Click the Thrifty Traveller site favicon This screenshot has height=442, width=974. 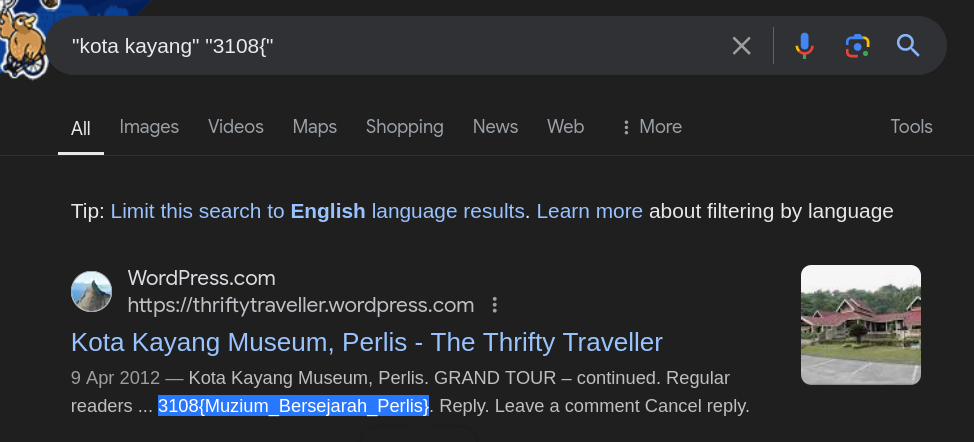(x=91, y=291)
